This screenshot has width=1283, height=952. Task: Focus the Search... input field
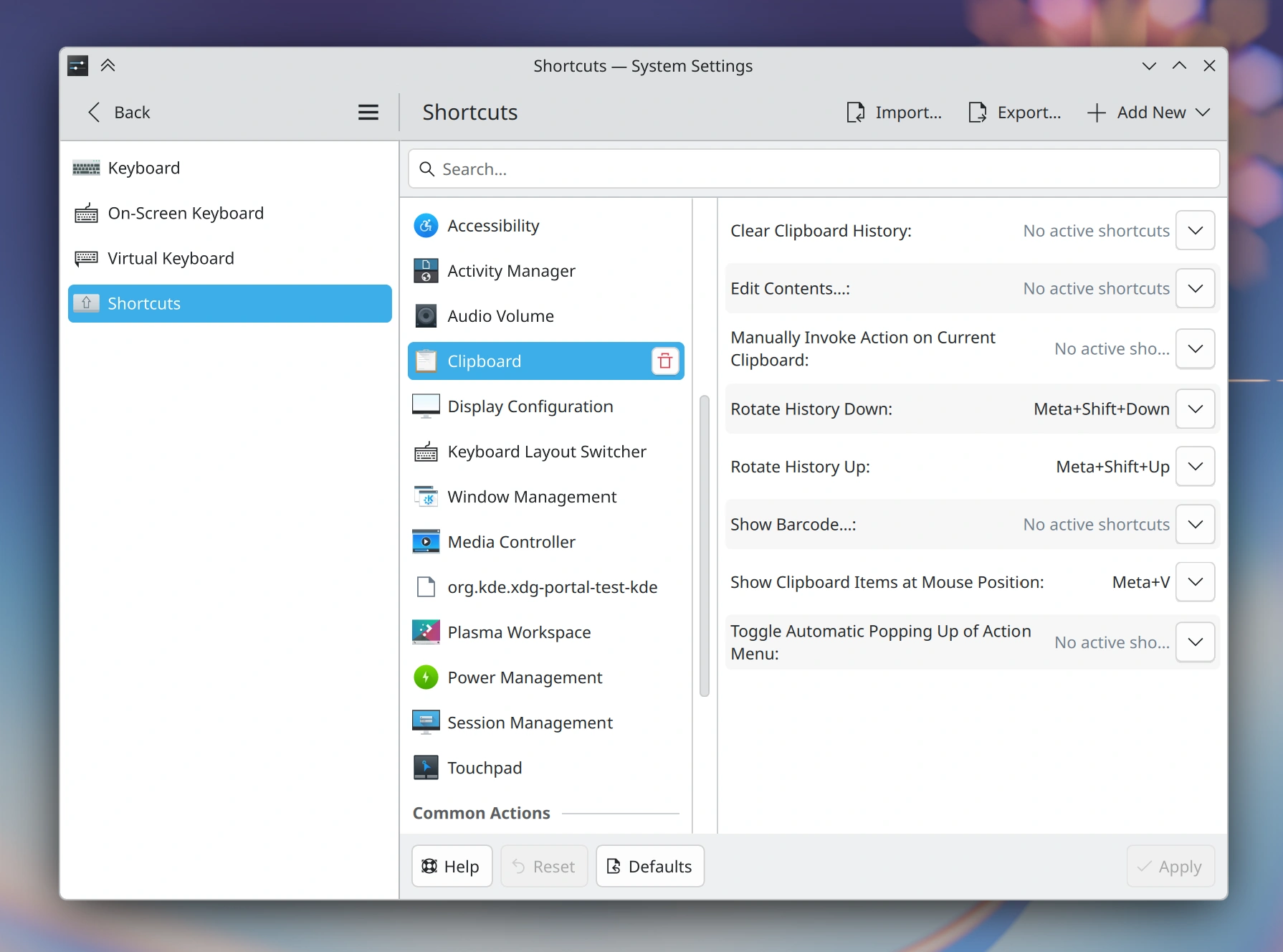814,169
